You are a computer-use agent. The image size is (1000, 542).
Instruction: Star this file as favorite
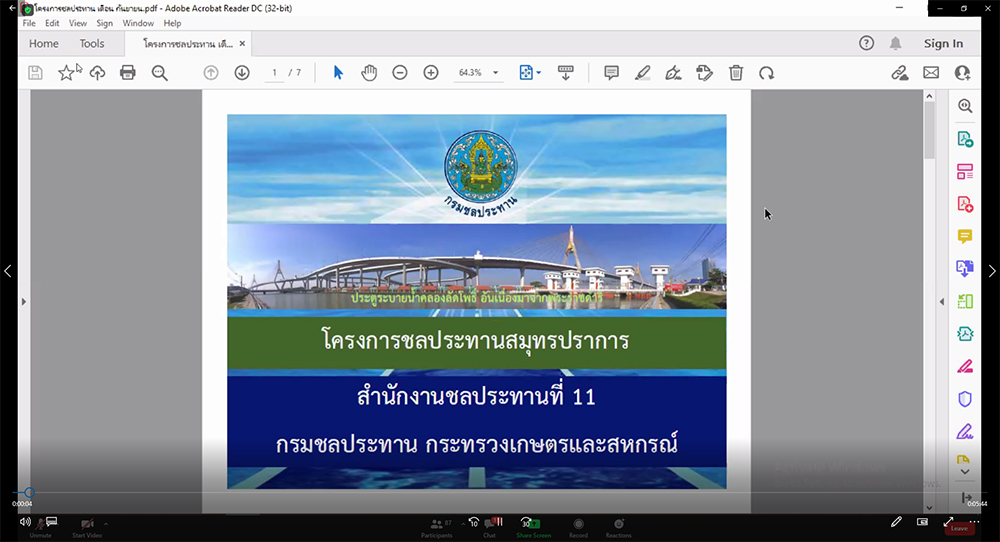coord(66,73)
